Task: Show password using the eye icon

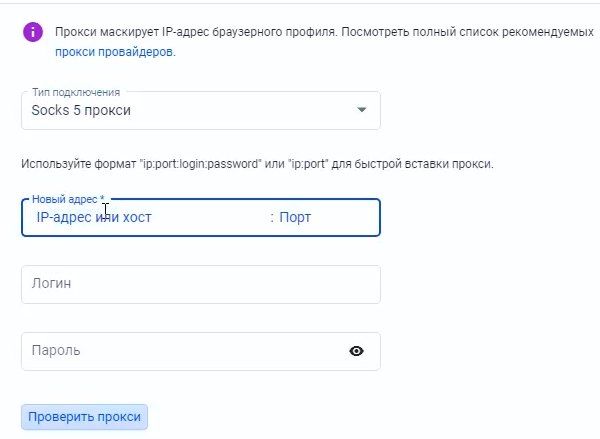Action: click(x=356, y=351)
